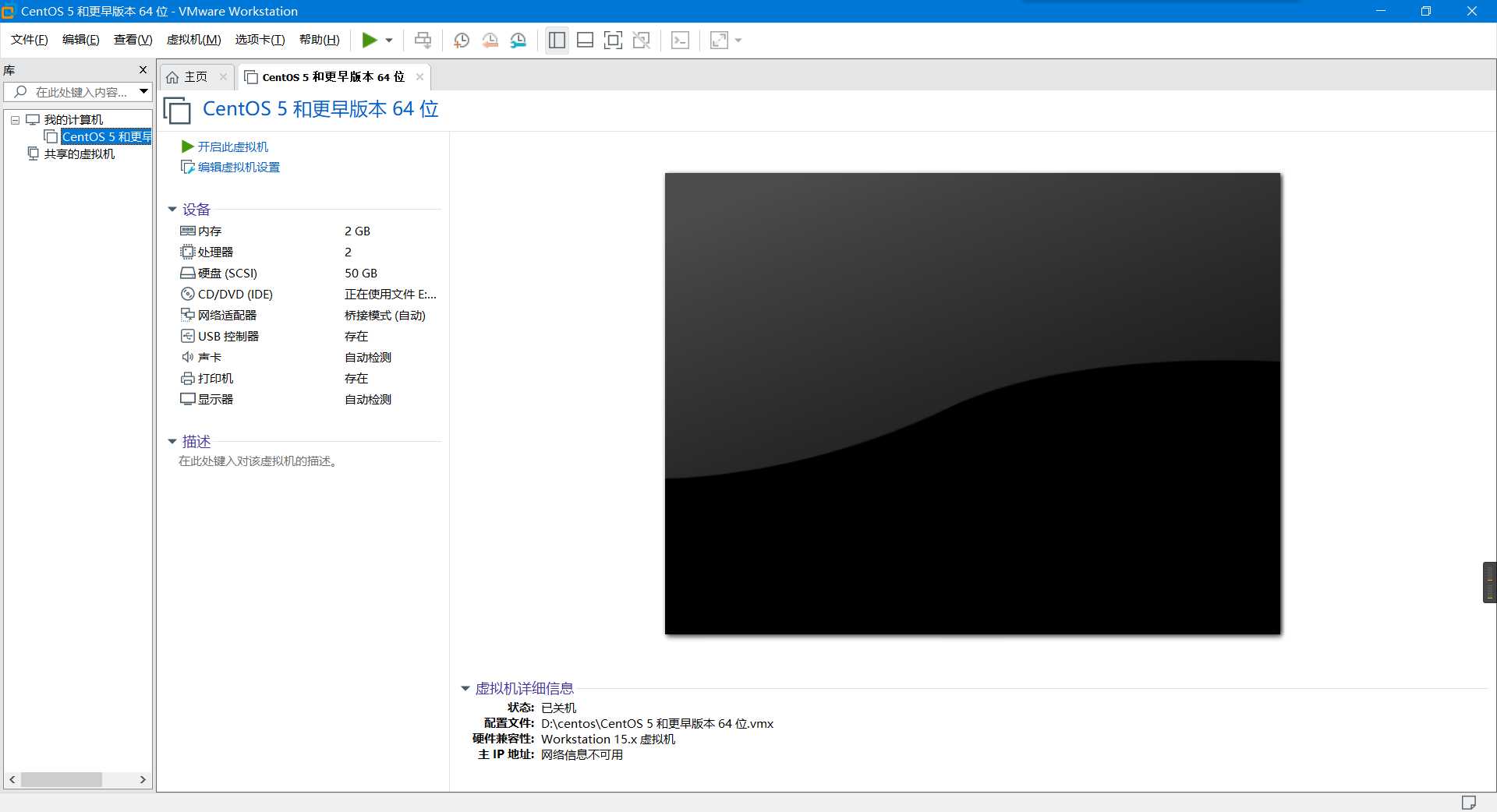Close the 主页 tab
The width and height of the screenshot is (1497, 812).
[x=223, y=76]
